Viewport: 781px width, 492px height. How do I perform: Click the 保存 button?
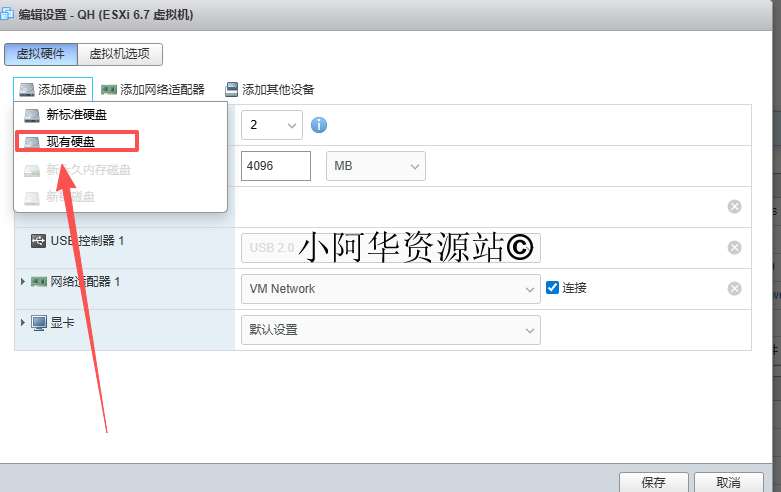(x=653, y=482)
